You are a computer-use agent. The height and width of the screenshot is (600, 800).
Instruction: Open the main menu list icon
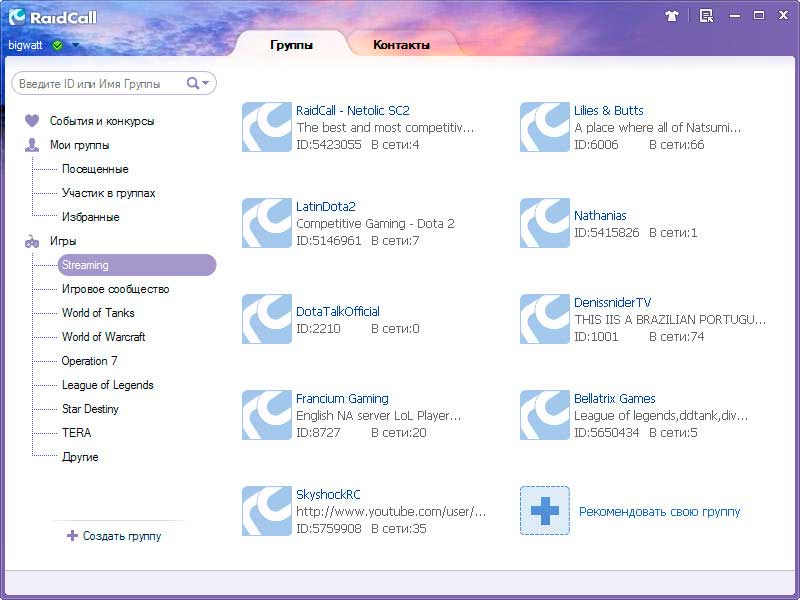pyautogui.click(x=706, y=16)
